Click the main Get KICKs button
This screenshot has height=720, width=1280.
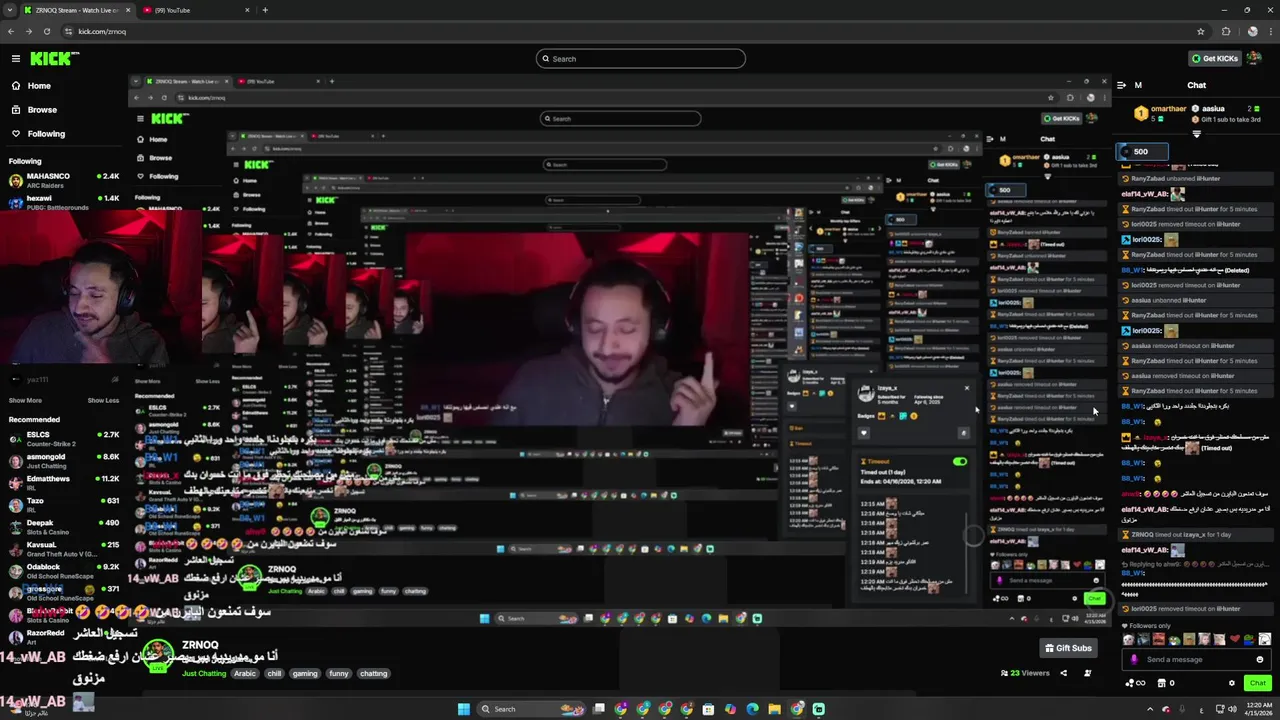(1215, 59)
